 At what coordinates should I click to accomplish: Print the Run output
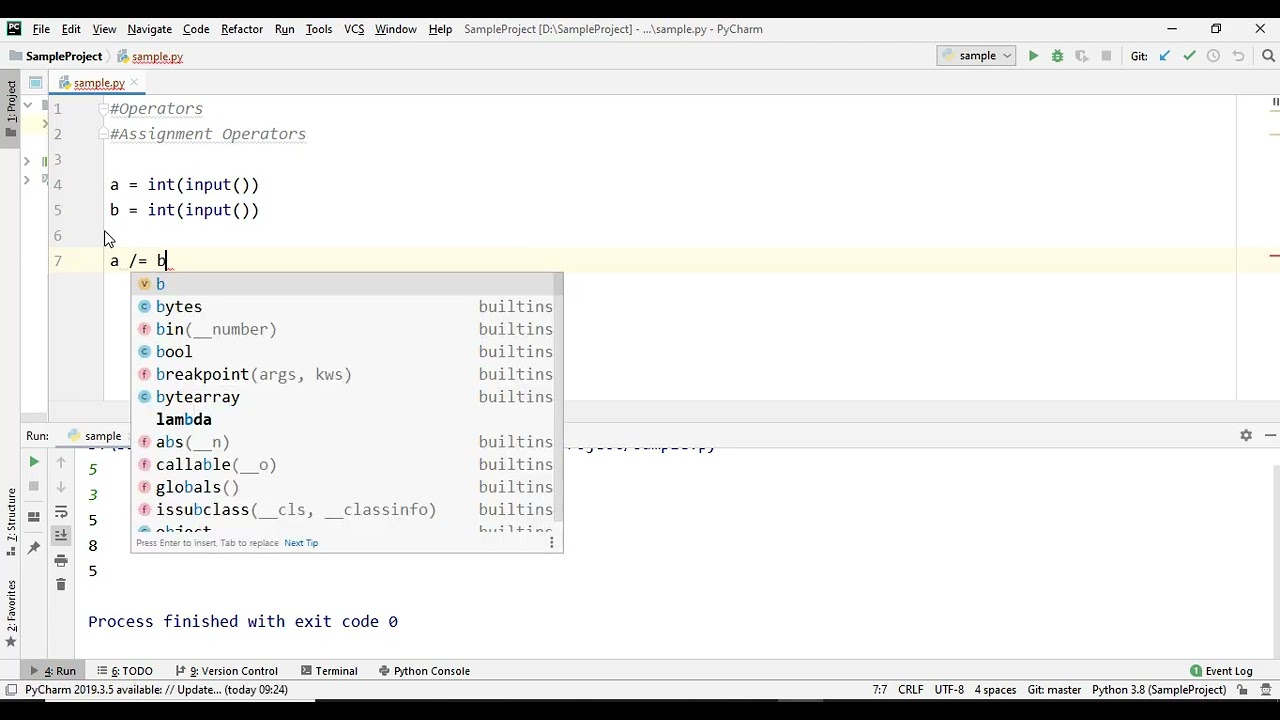pyautogui.click(x=61, y=561)
